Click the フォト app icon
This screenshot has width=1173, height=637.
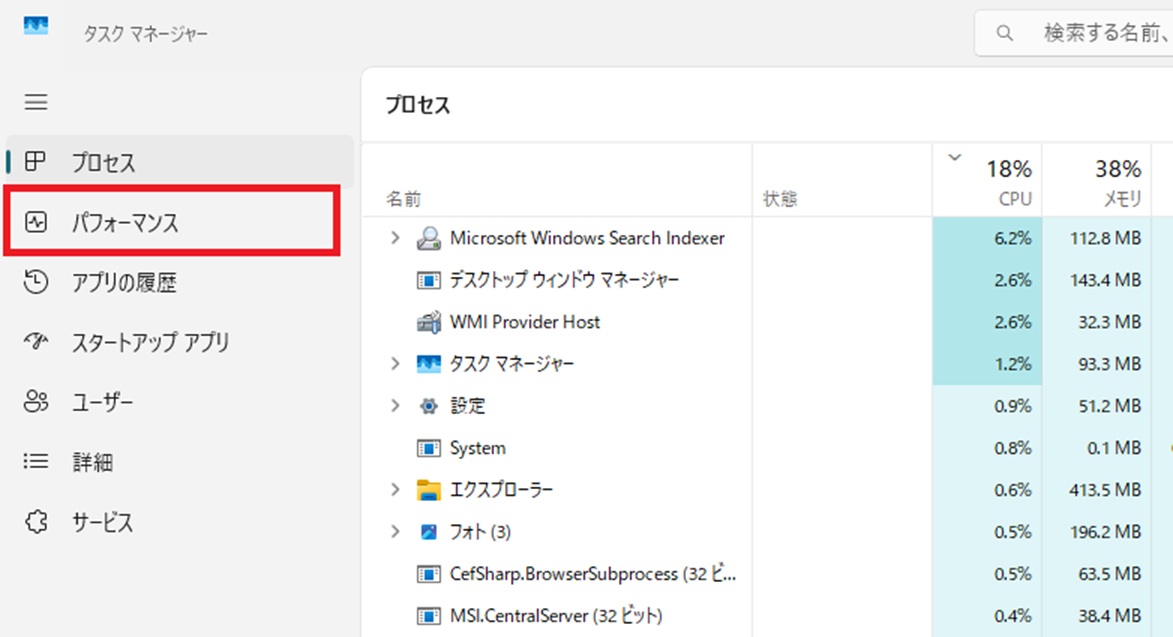pyautogui.click(x=429, y=532)
